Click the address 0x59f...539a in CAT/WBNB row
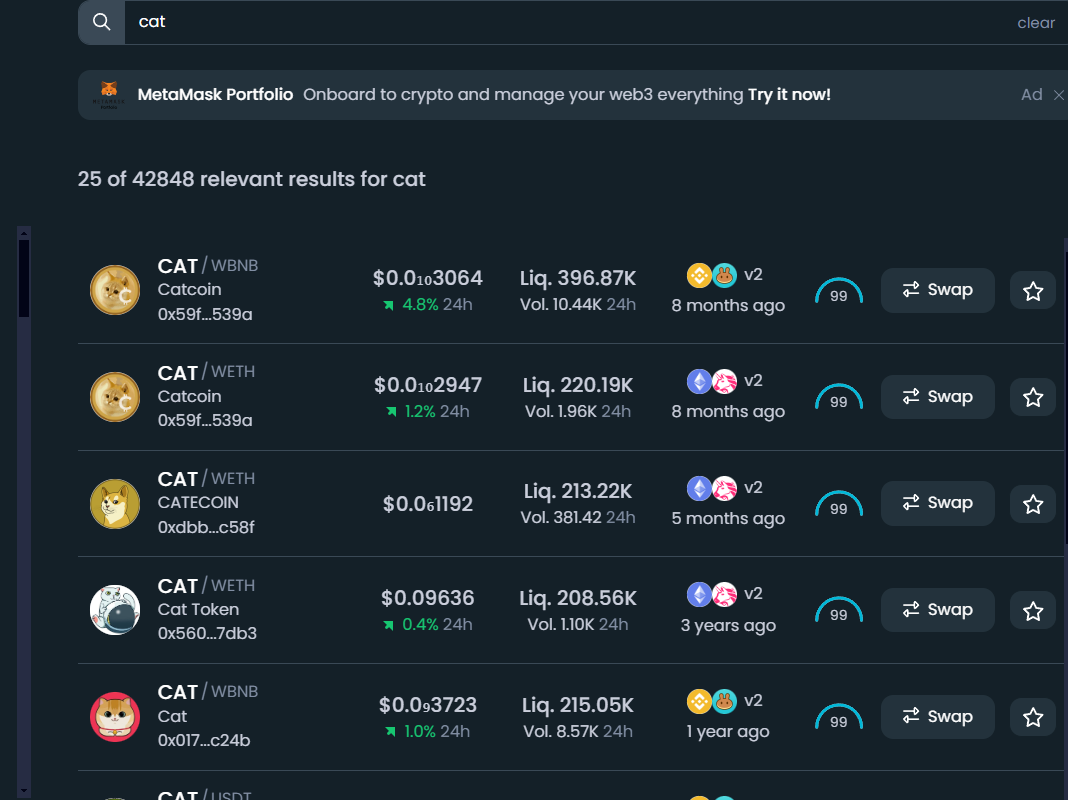 (205, 315)
